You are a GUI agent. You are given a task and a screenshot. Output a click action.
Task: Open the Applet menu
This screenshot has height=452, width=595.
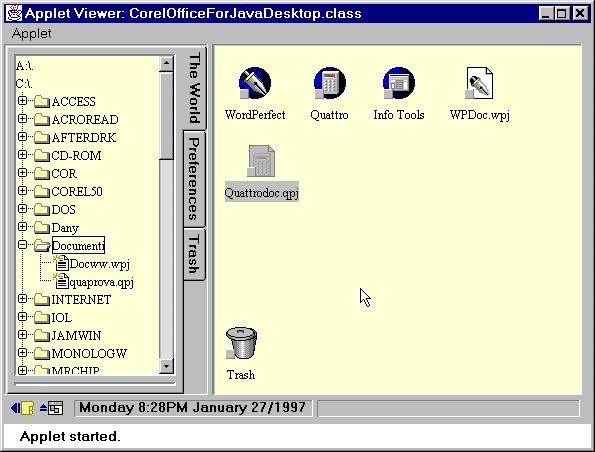tap(31, 33)
